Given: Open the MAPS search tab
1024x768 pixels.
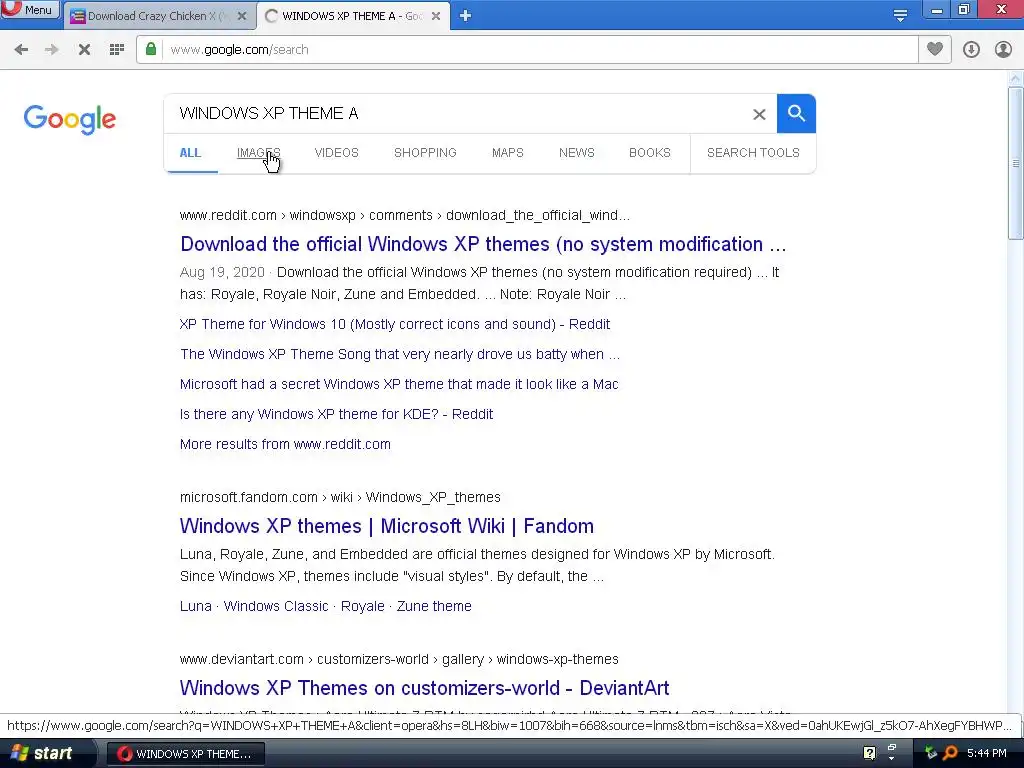Looking at the screenshot, I should point(507,153).
